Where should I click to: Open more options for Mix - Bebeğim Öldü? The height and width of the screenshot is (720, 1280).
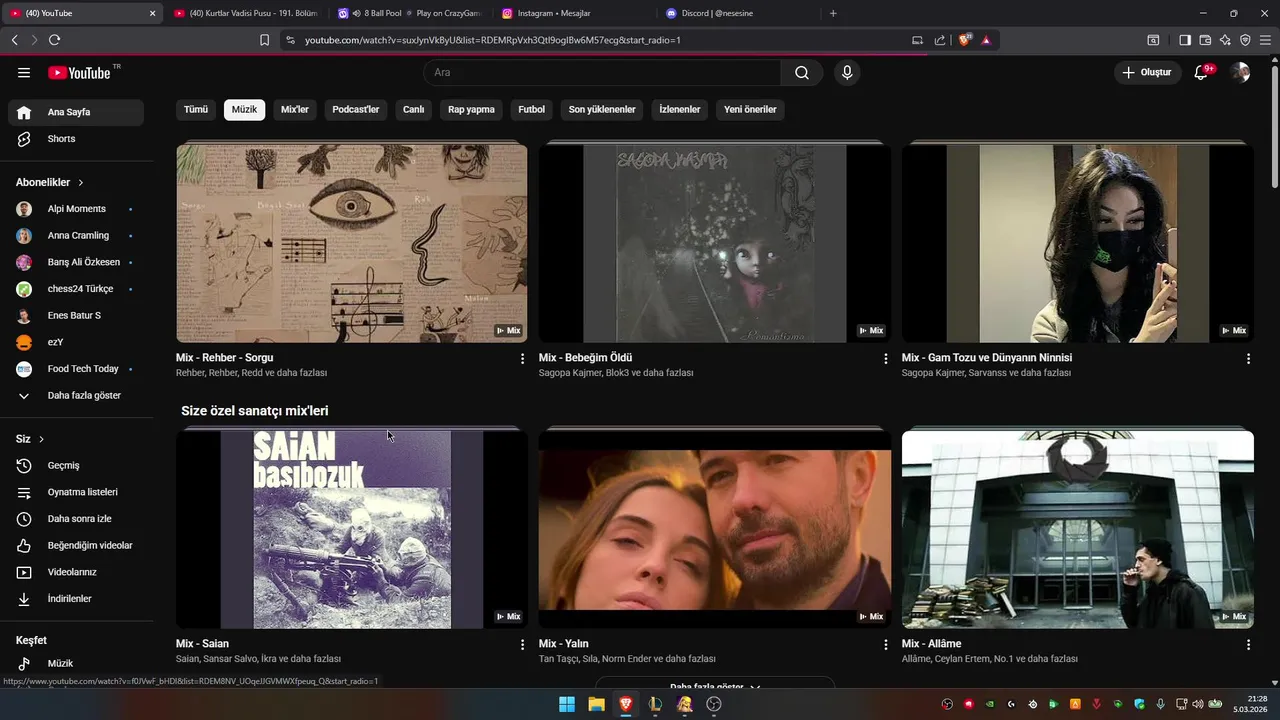click(x=885, y=358)
